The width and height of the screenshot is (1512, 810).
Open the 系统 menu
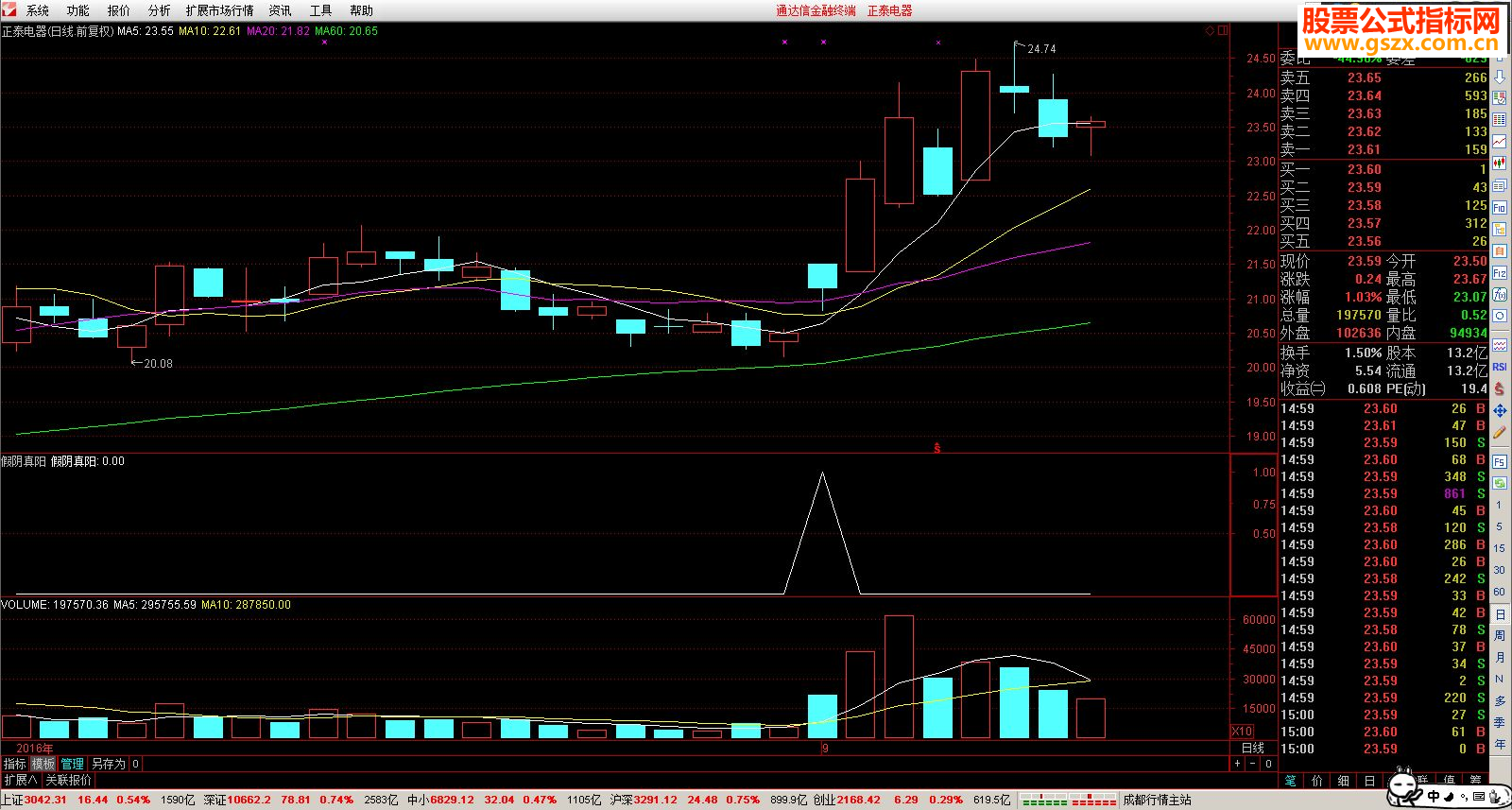point(37,10)
